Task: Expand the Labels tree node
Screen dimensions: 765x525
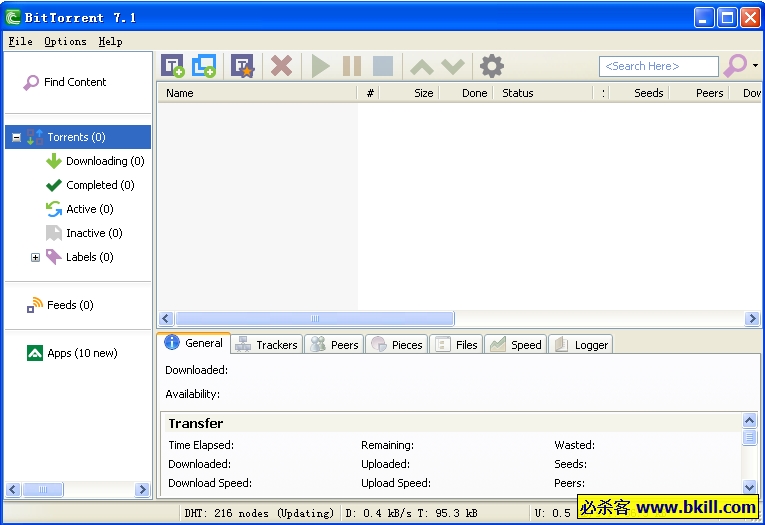Action: point(35,257)
